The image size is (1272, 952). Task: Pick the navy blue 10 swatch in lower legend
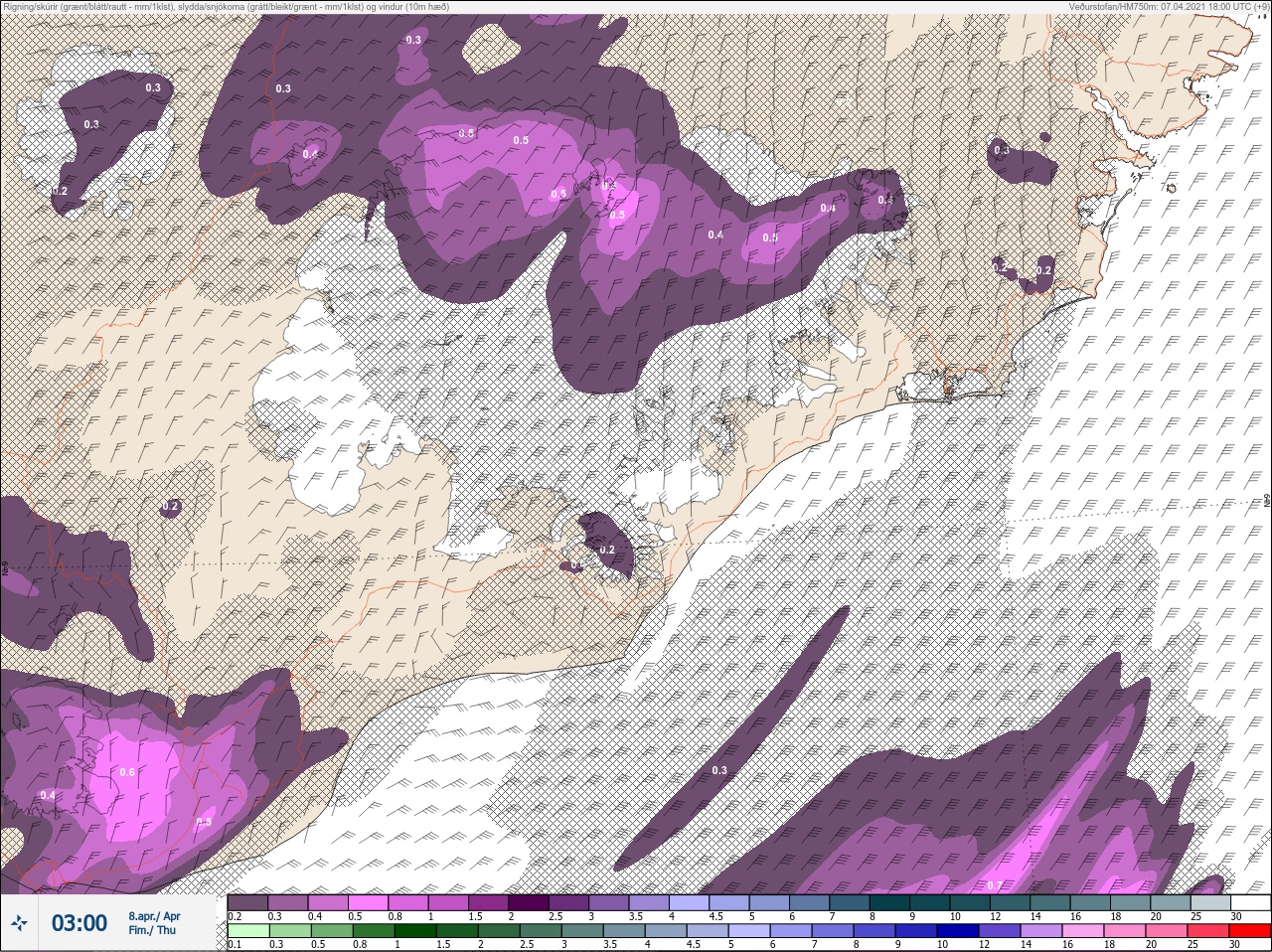click(x=960, y=931)
